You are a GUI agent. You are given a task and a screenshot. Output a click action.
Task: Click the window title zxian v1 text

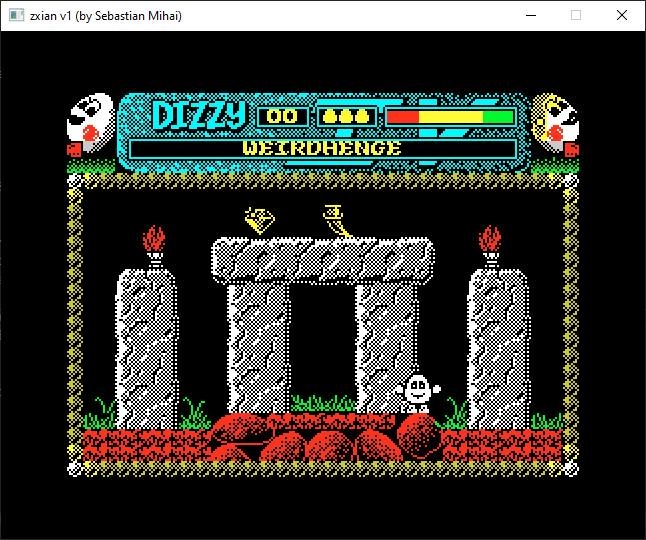[x=105, y=16]
